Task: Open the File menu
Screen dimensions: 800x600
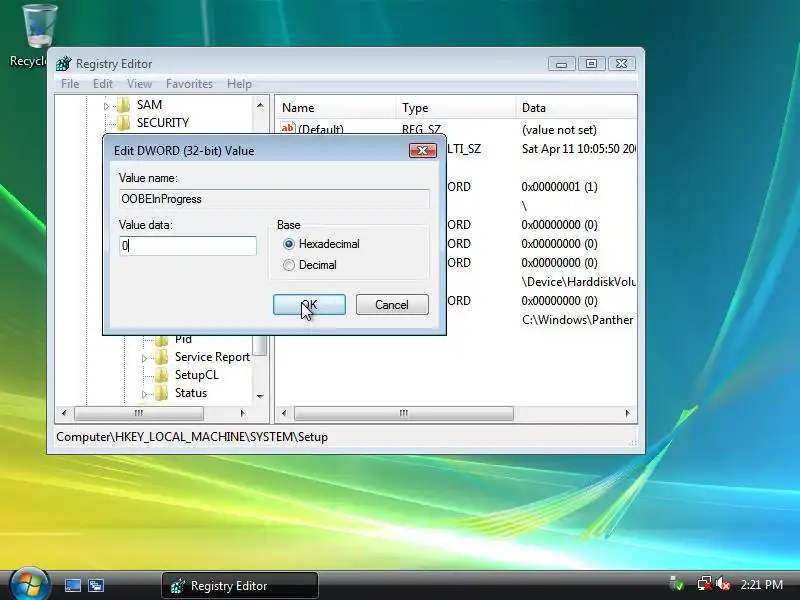Action: coord(70,84)
